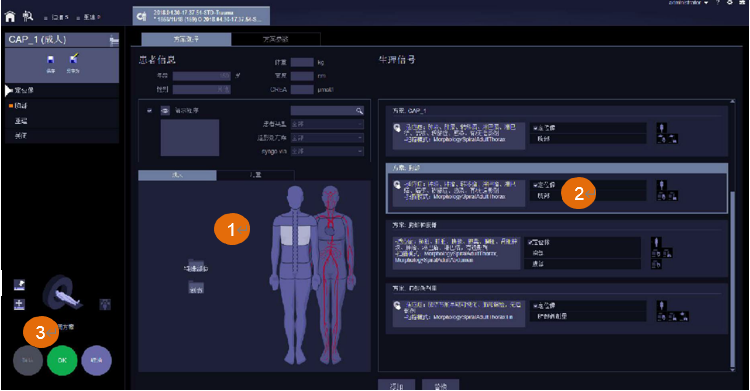The width and height of the screenshot is (750, 391).
Task: Confirm with the green OK button
Action: [x=62, y=360]
